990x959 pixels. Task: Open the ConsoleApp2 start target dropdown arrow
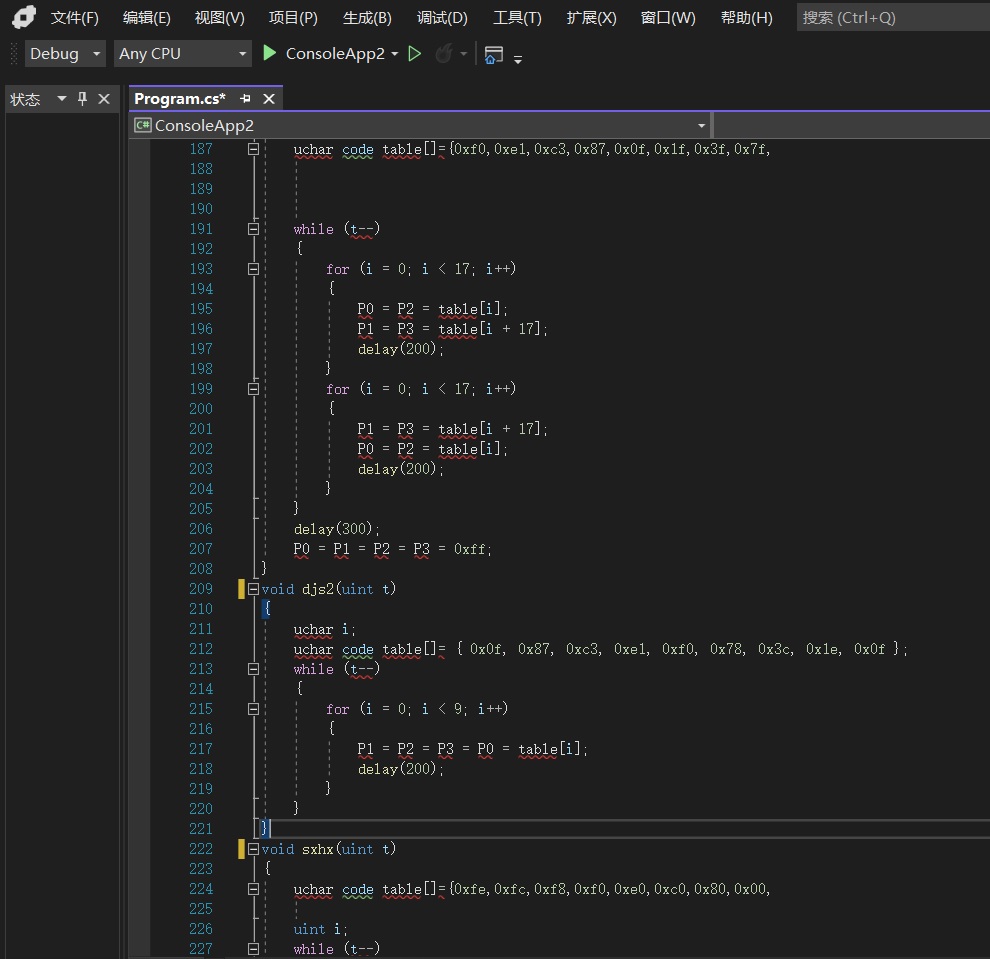pos(395,54)
